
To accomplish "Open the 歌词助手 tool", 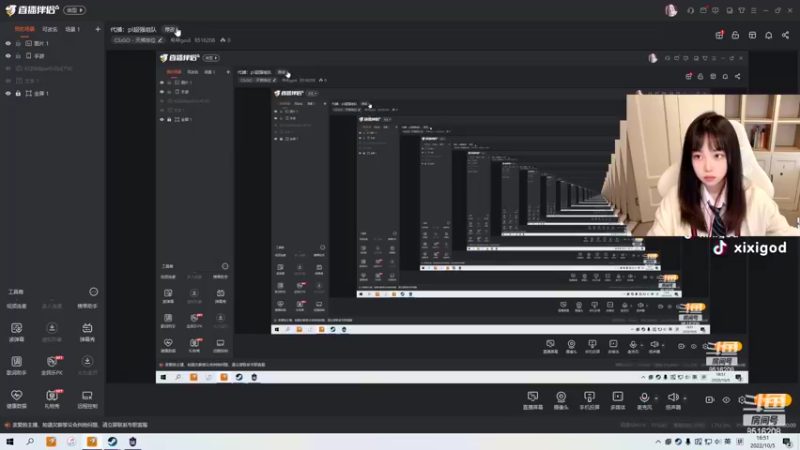I will (x=16, y=365).
